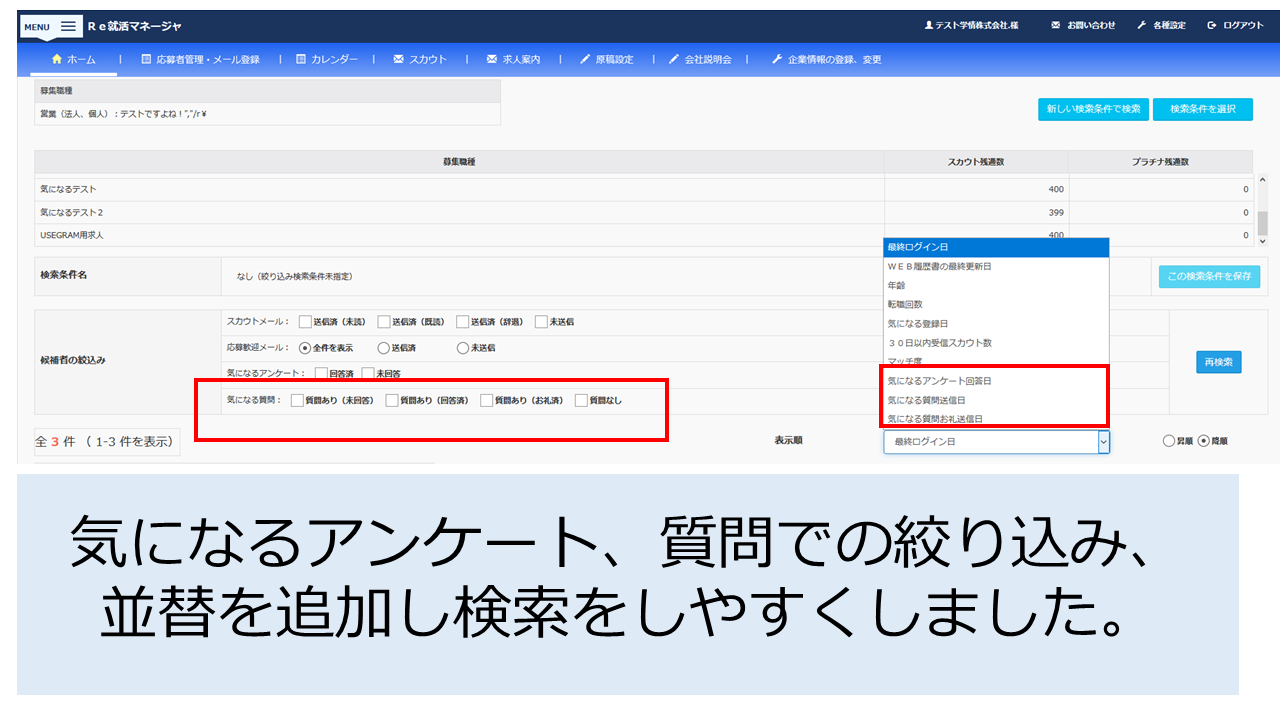Select 昇順 sort order radio
1280x720 pixels.
pos(1168,441)
